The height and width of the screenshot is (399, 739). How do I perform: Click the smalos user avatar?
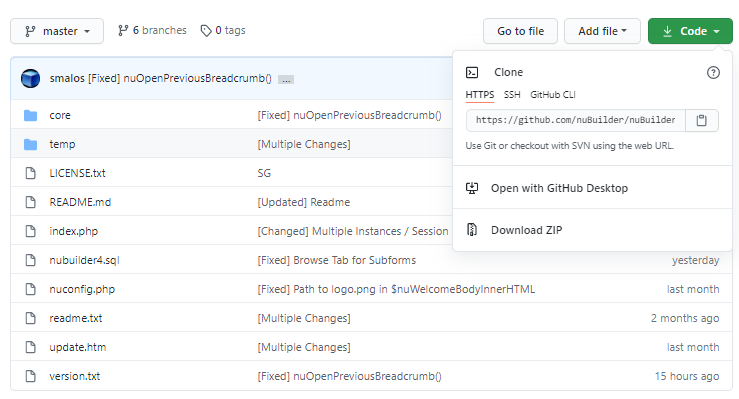[31, 78]
